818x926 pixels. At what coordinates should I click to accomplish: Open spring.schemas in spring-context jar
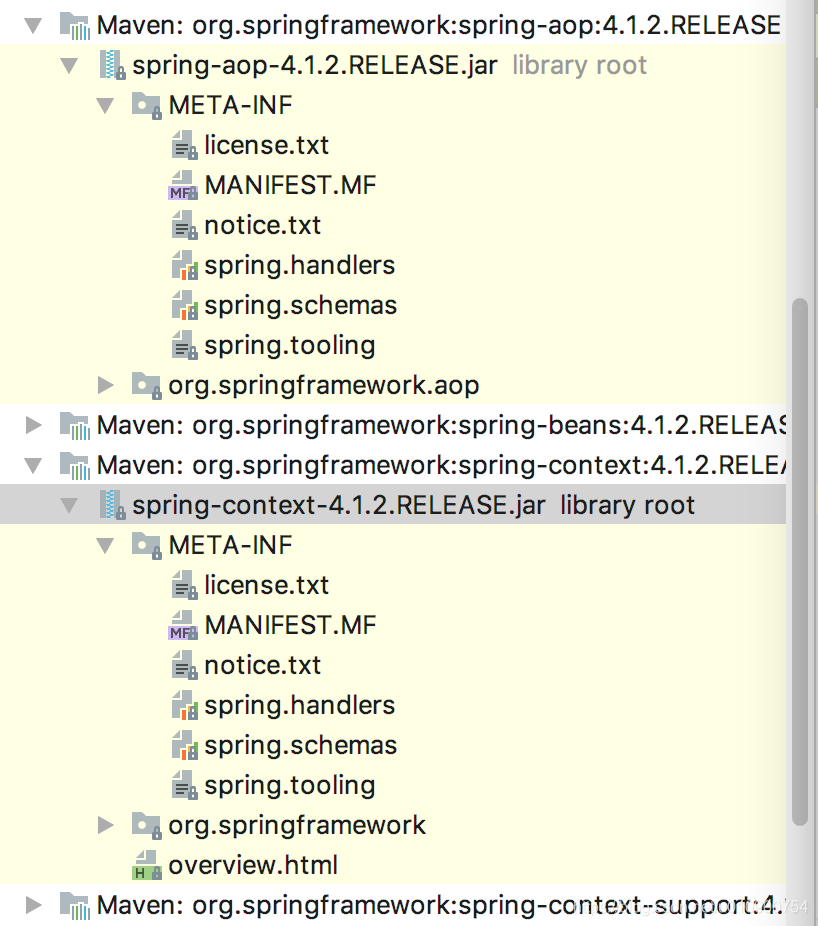point(301,746)
